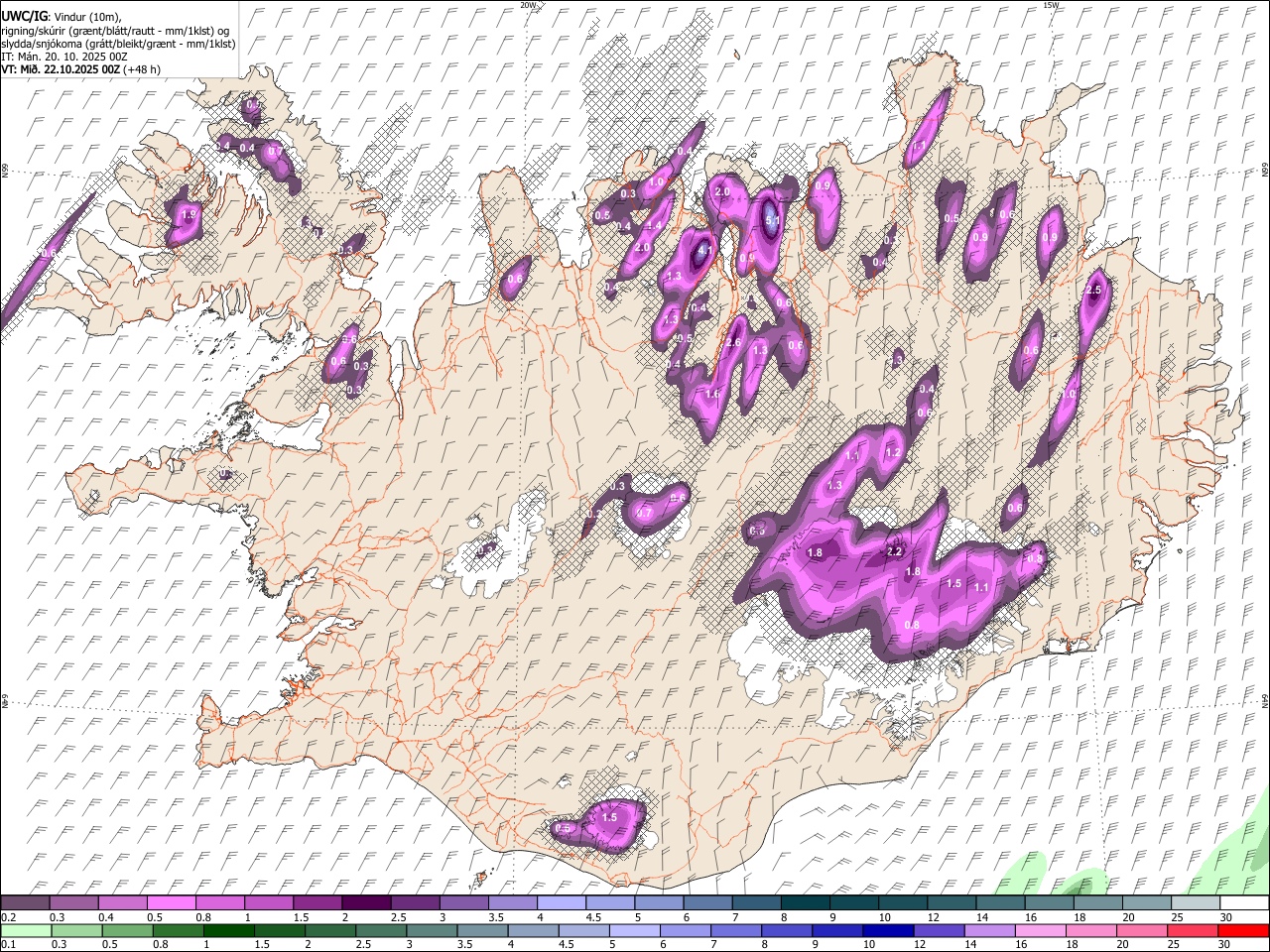Screen dimensions: 1270x952
Task: Click the '5.1' snowfall value on the map
Action: (772, 221)
